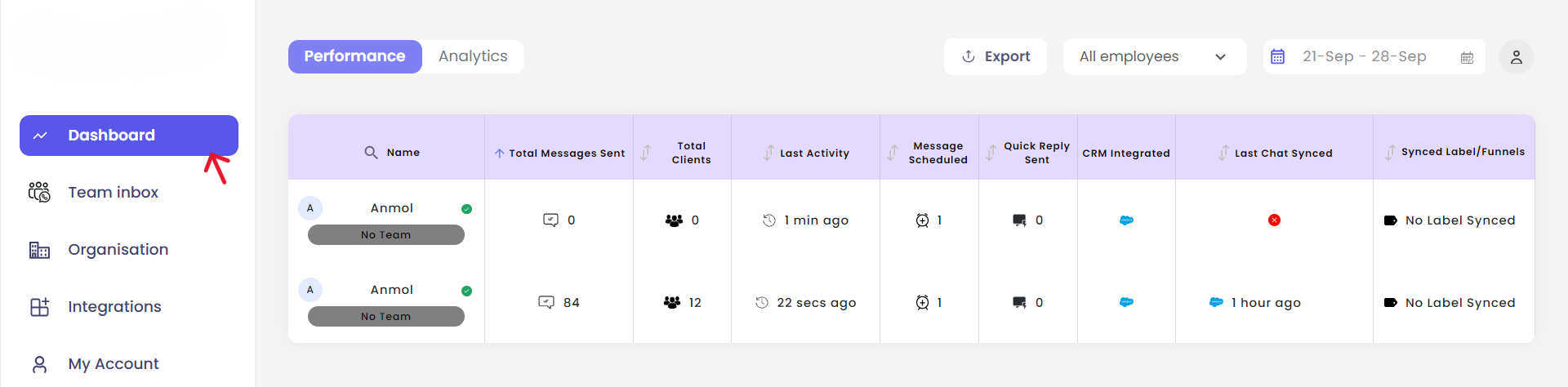
Task: Open the Team inbox sidebar icon
Action: (x=39, y=193)
